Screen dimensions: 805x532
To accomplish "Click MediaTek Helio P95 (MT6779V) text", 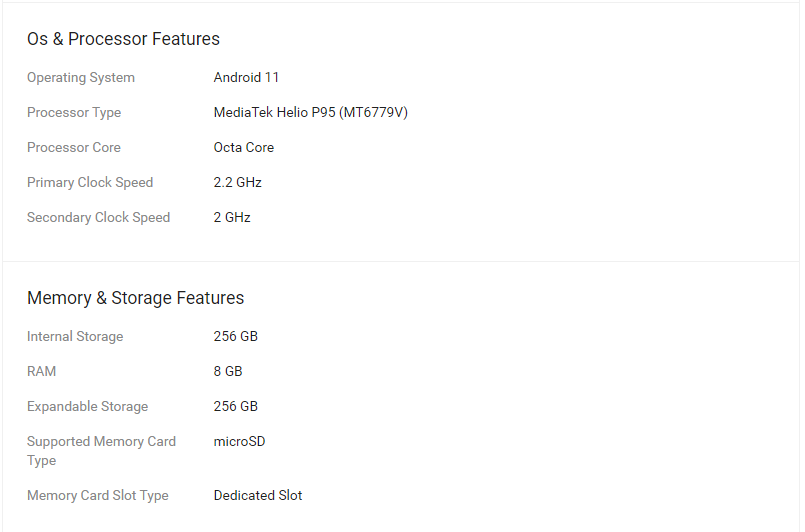I will tap(311, 112).
